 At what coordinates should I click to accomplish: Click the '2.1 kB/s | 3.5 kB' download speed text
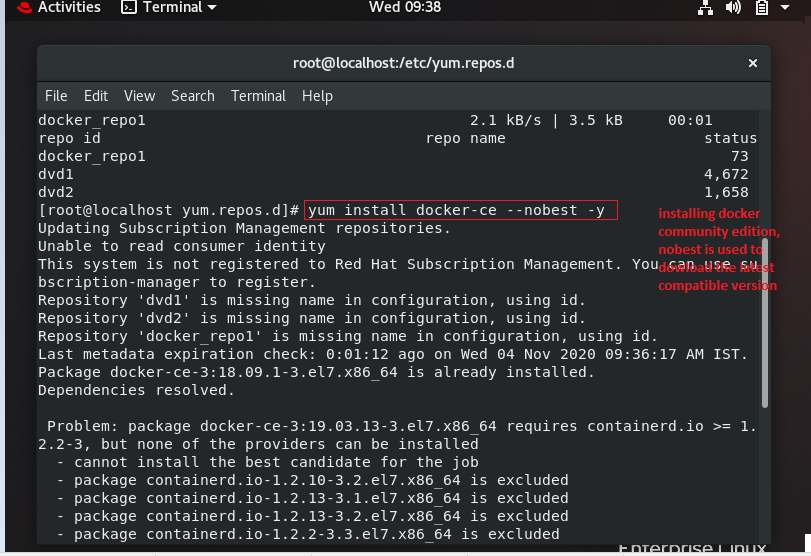coord(546,121)
